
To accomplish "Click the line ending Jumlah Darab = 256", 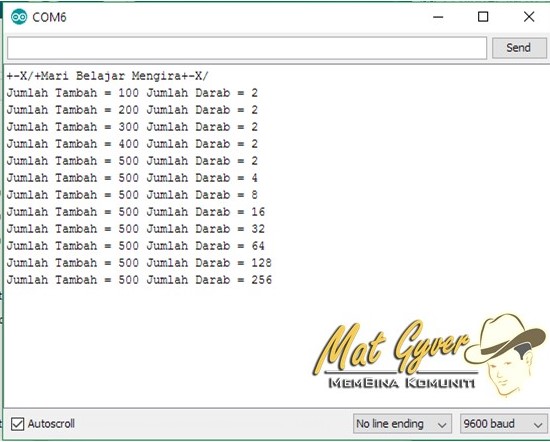I will coord(139,280).
